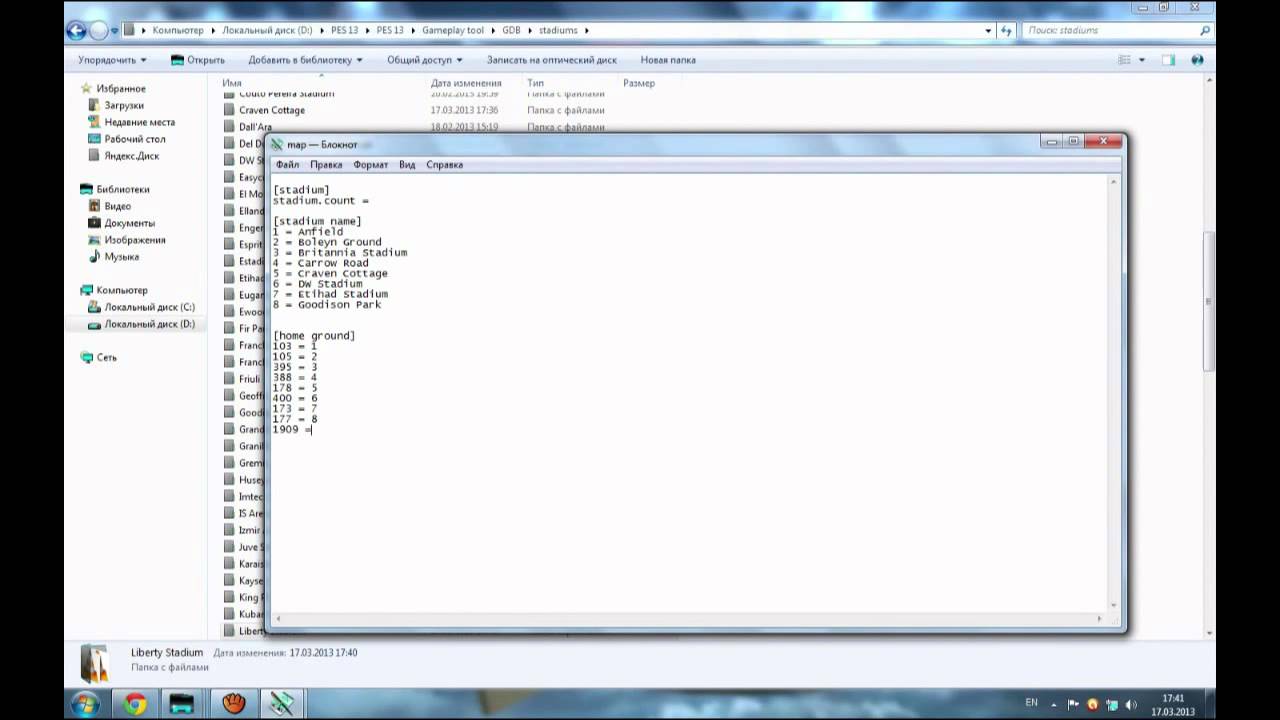Sort by the Имя column header
This screenshot has width=1280, height=720.
click(232, 83)
